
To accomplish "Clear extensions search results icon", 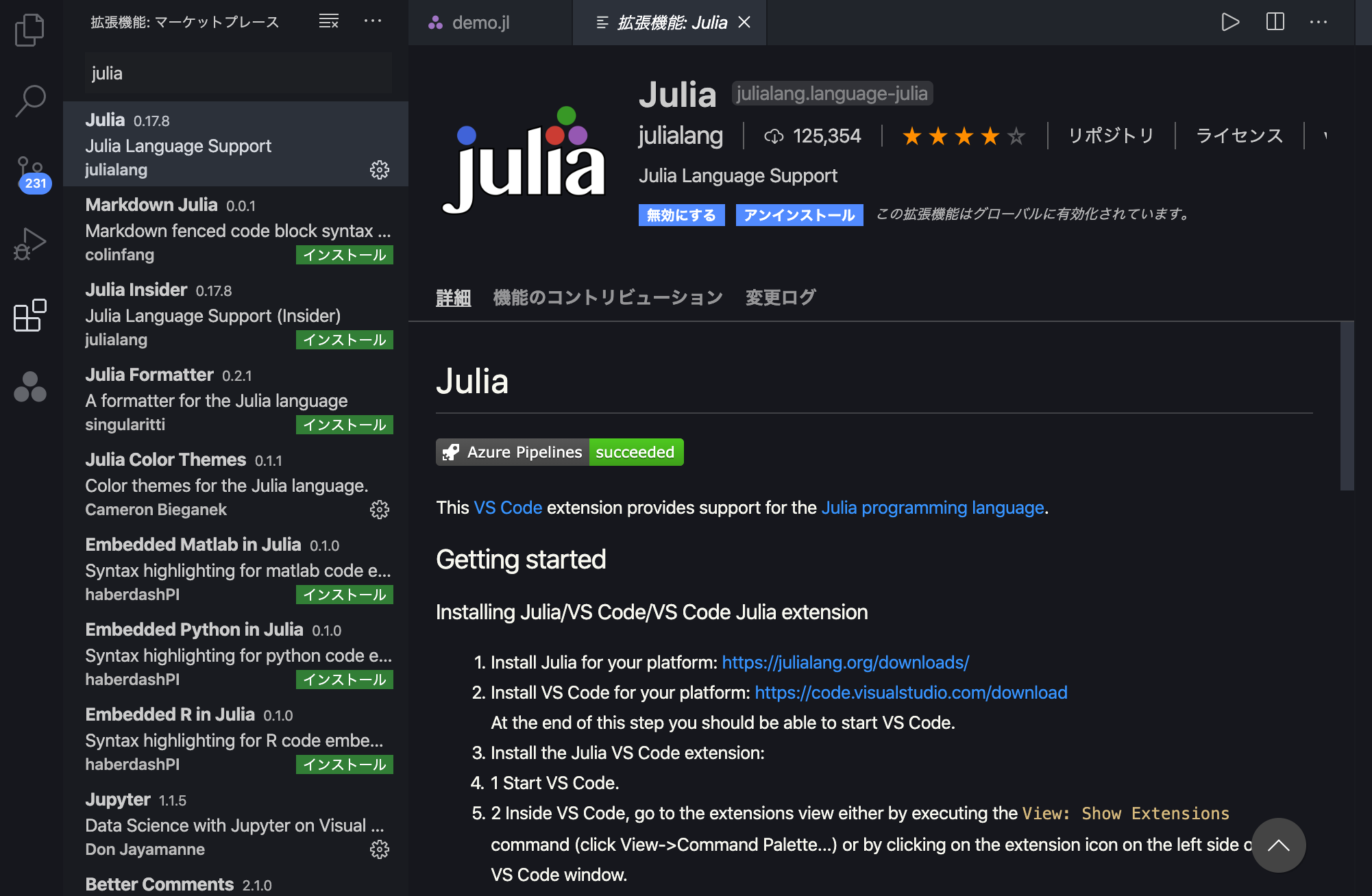I will (329, 21).
